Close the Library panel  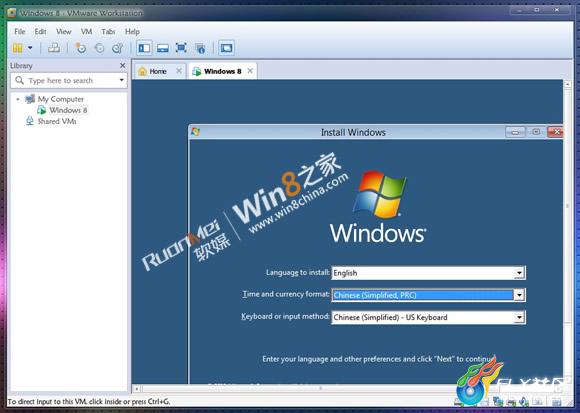(x=123, y=65)
